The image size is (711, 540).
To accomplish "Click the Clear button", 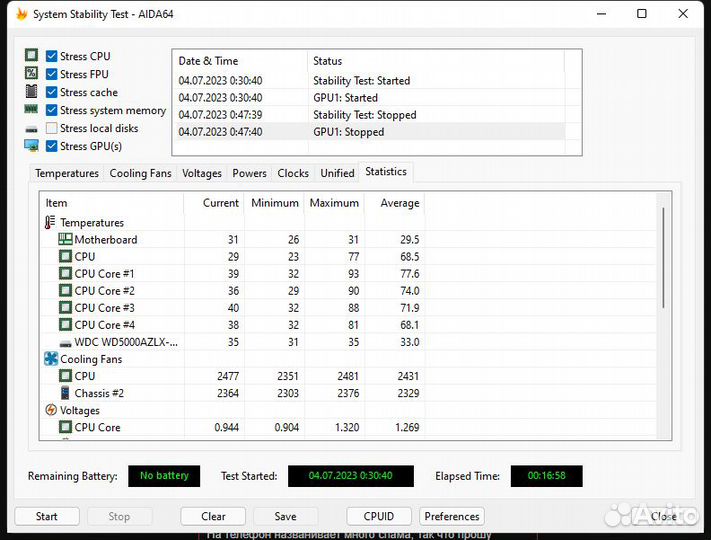I will pyautogui.click(x=213, y=516).
